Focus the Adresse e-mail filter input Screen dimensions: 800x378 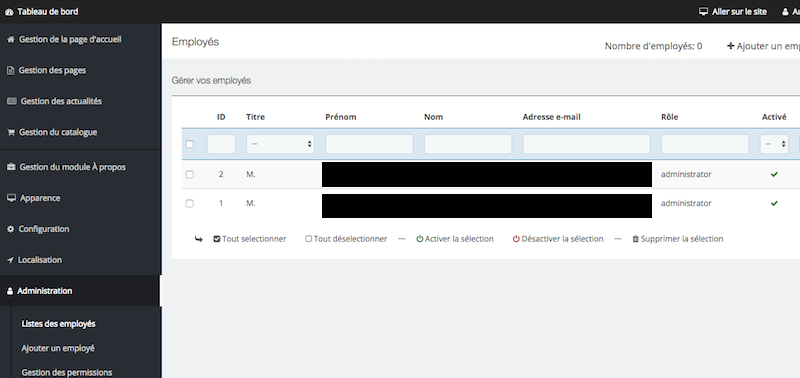tap(586, 144)
